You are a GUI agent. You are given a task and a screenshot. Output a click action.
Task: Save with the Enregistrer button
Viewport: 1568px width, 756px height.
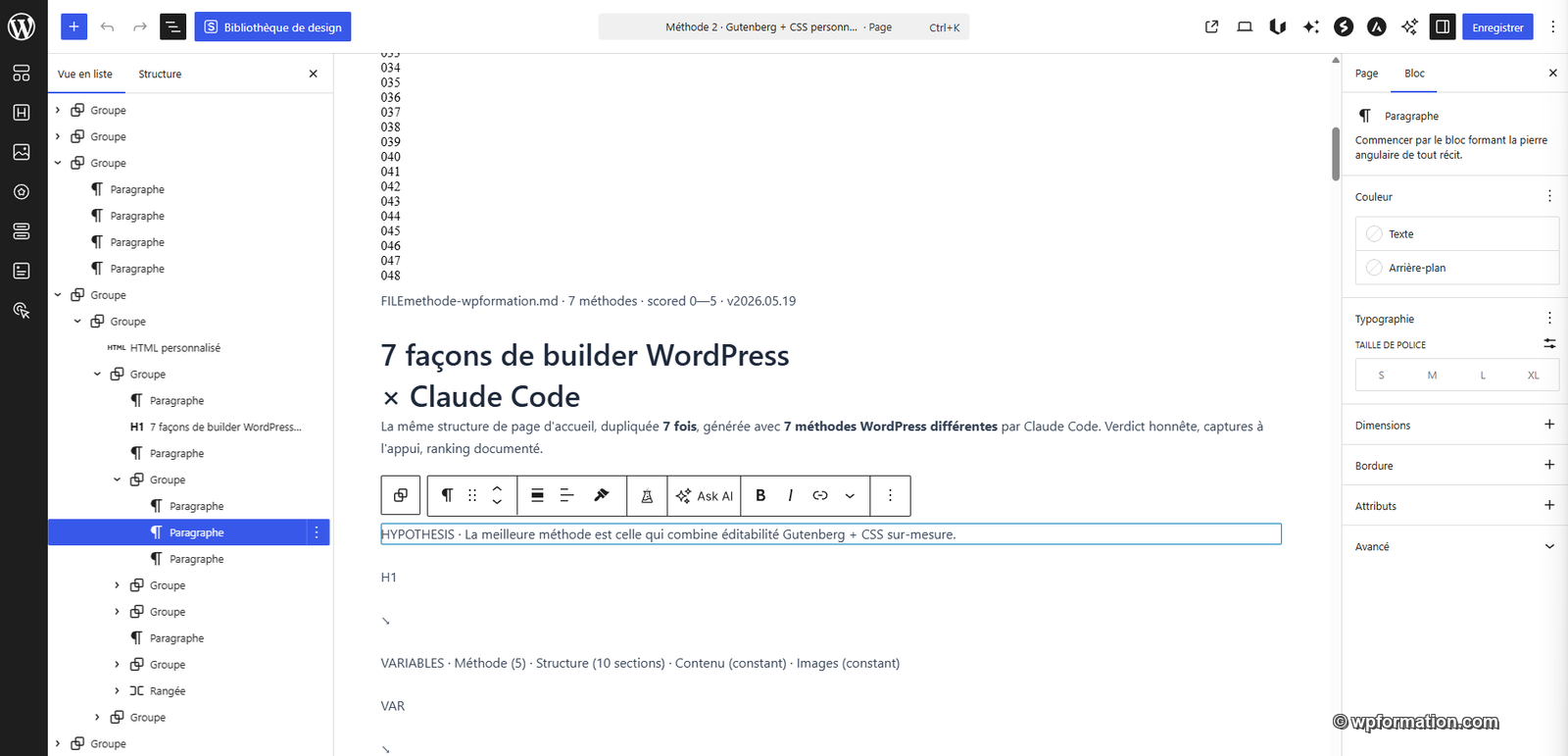click(x=1497, y=26)
